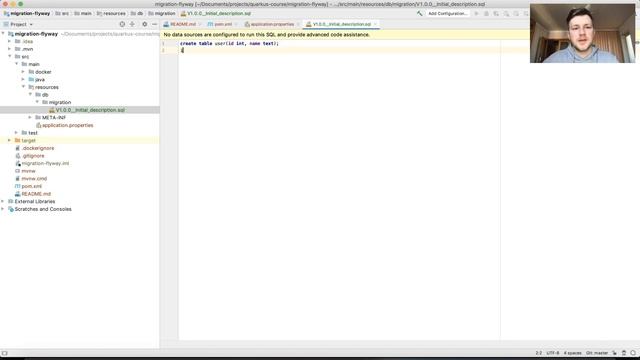Expand the target folder

(x=10, y=140)
